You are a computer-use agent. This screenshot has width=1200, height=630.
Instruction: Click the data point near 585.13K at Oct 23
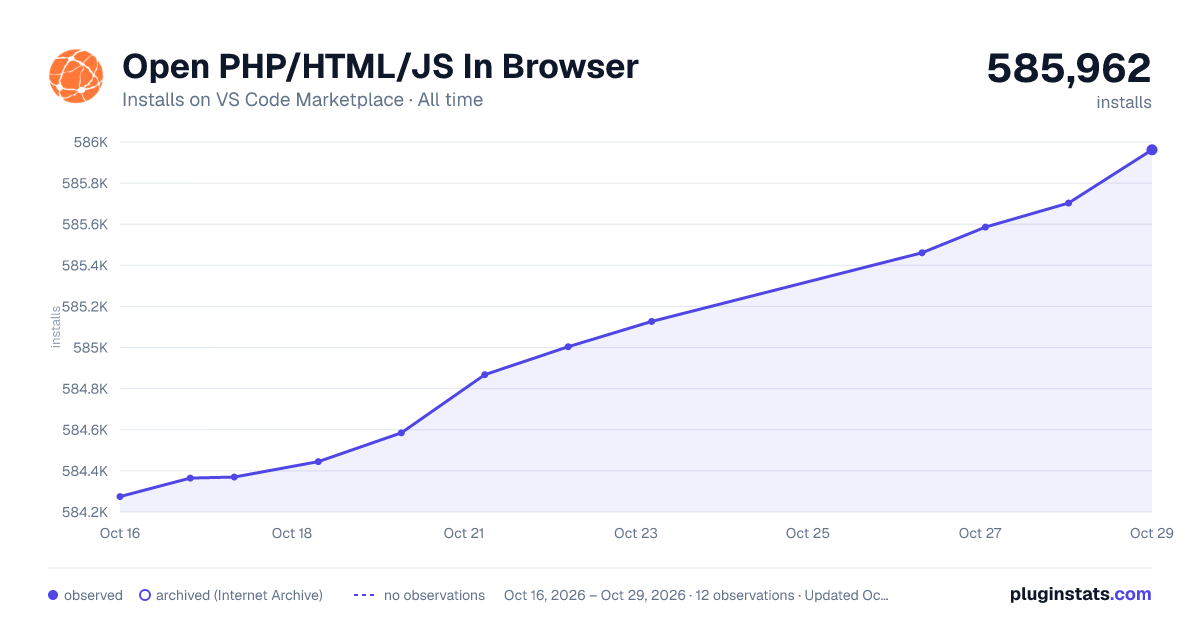click(x=651, y=321)
